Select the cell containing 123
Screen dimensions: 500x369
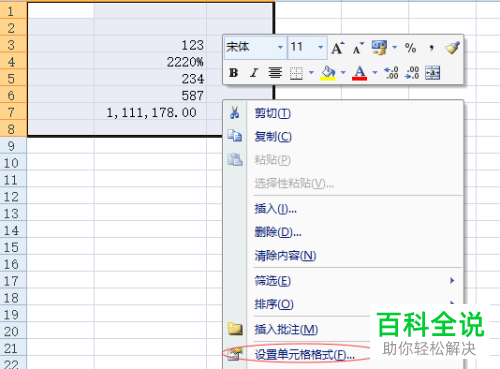pos(150,45)
